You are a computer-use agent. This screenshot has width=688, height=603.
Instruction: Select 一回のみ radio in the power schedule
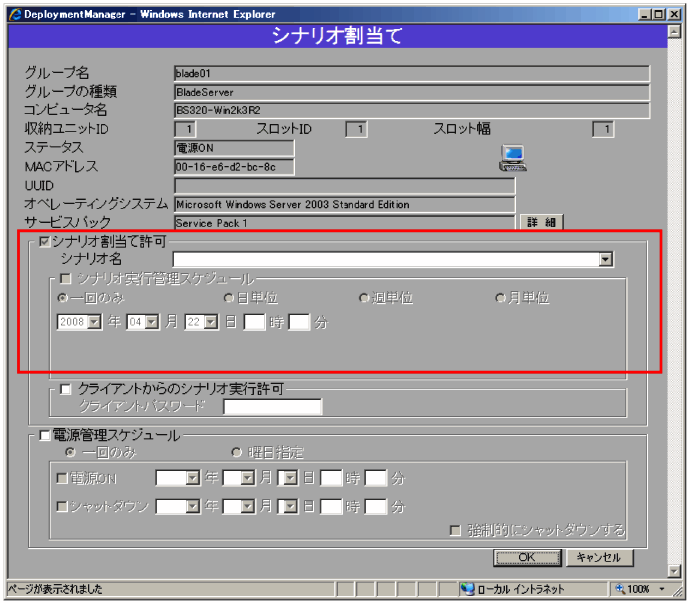(70, 452)
